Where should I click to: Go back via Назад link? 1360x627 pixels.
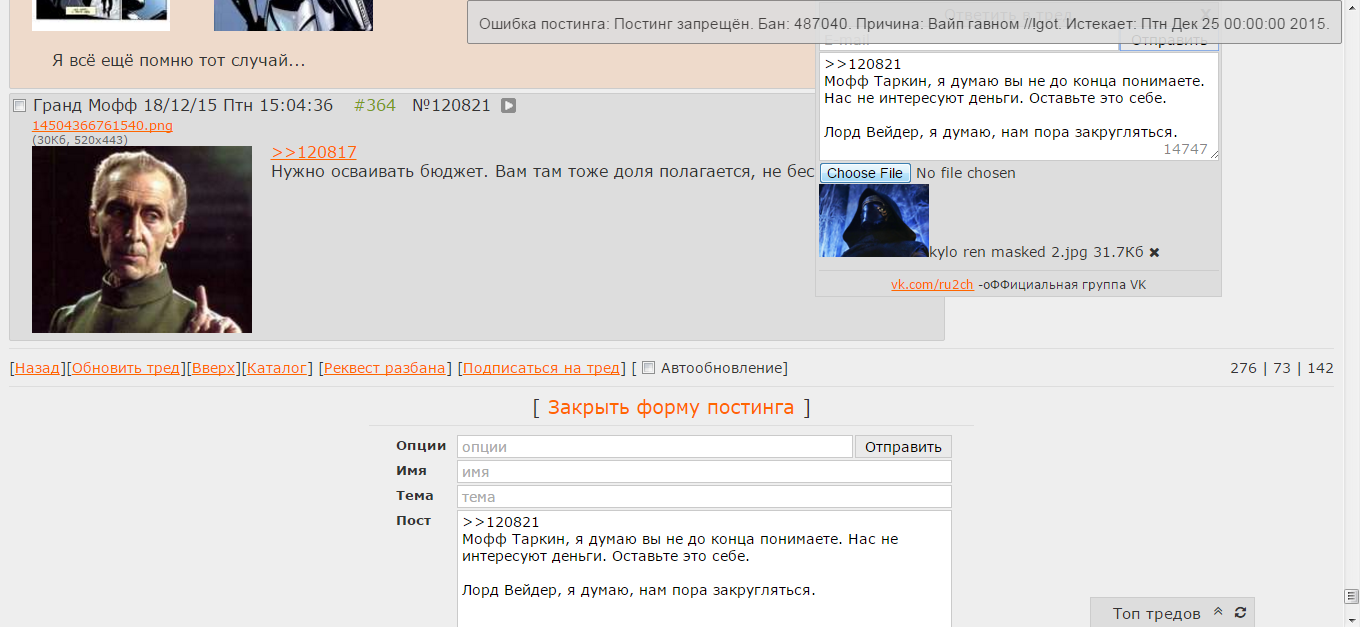pyautogui.click(x=37, y=368)
